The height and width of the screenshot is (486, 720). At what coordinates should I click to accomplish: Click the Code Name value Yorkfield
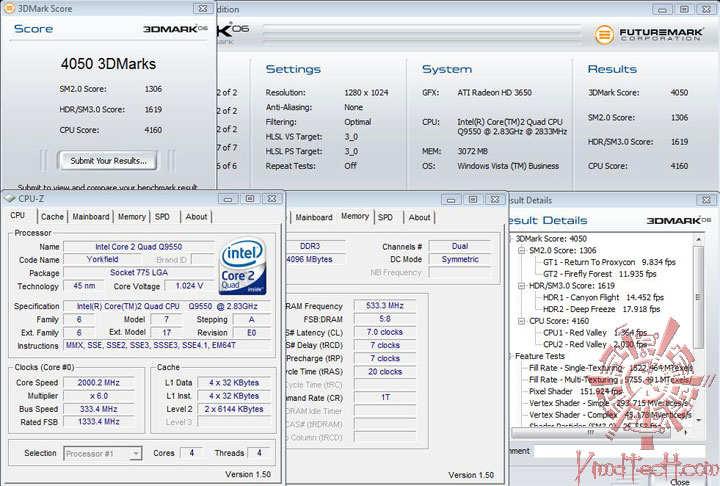pyautogui.click(x=102, y=260)
